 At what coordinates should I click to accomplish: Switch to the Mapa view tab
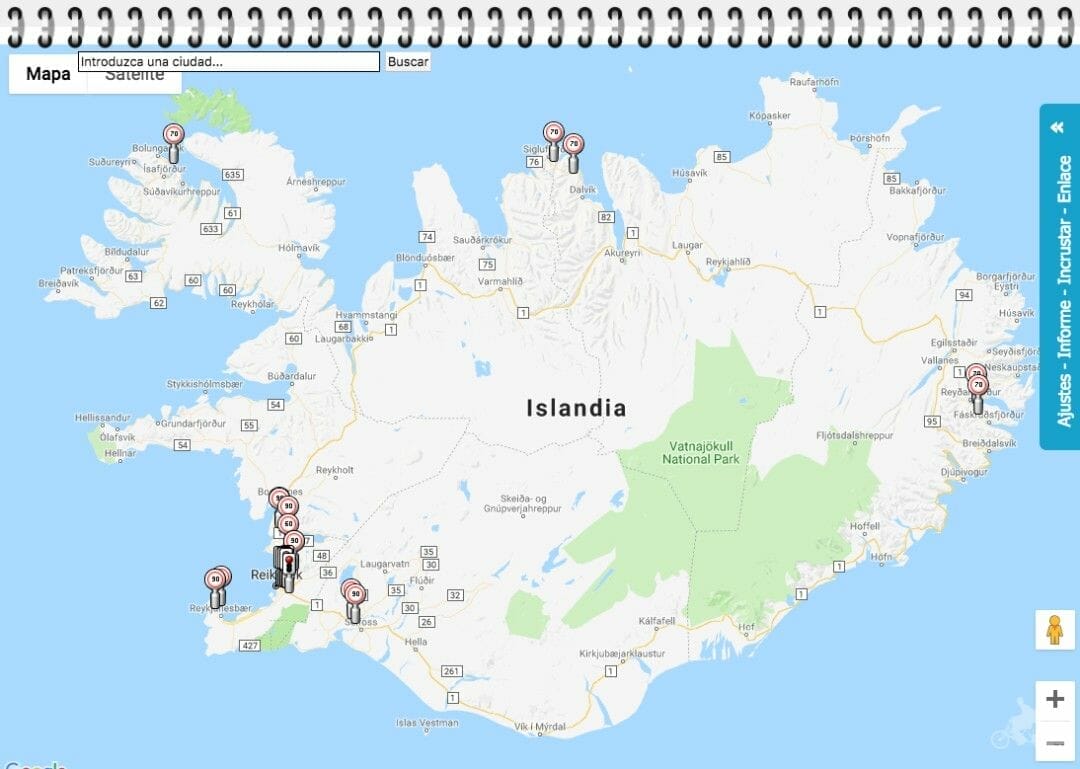click(48, 74)
